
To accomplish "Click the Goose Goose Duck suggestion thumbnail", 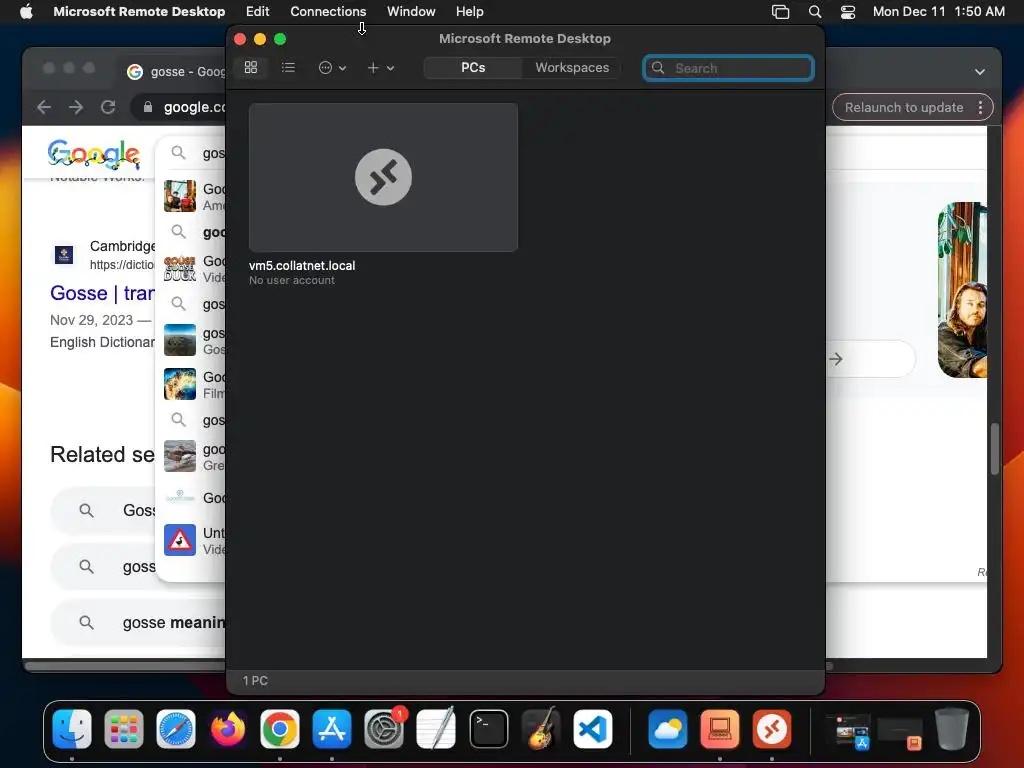I will click(180, 268).
